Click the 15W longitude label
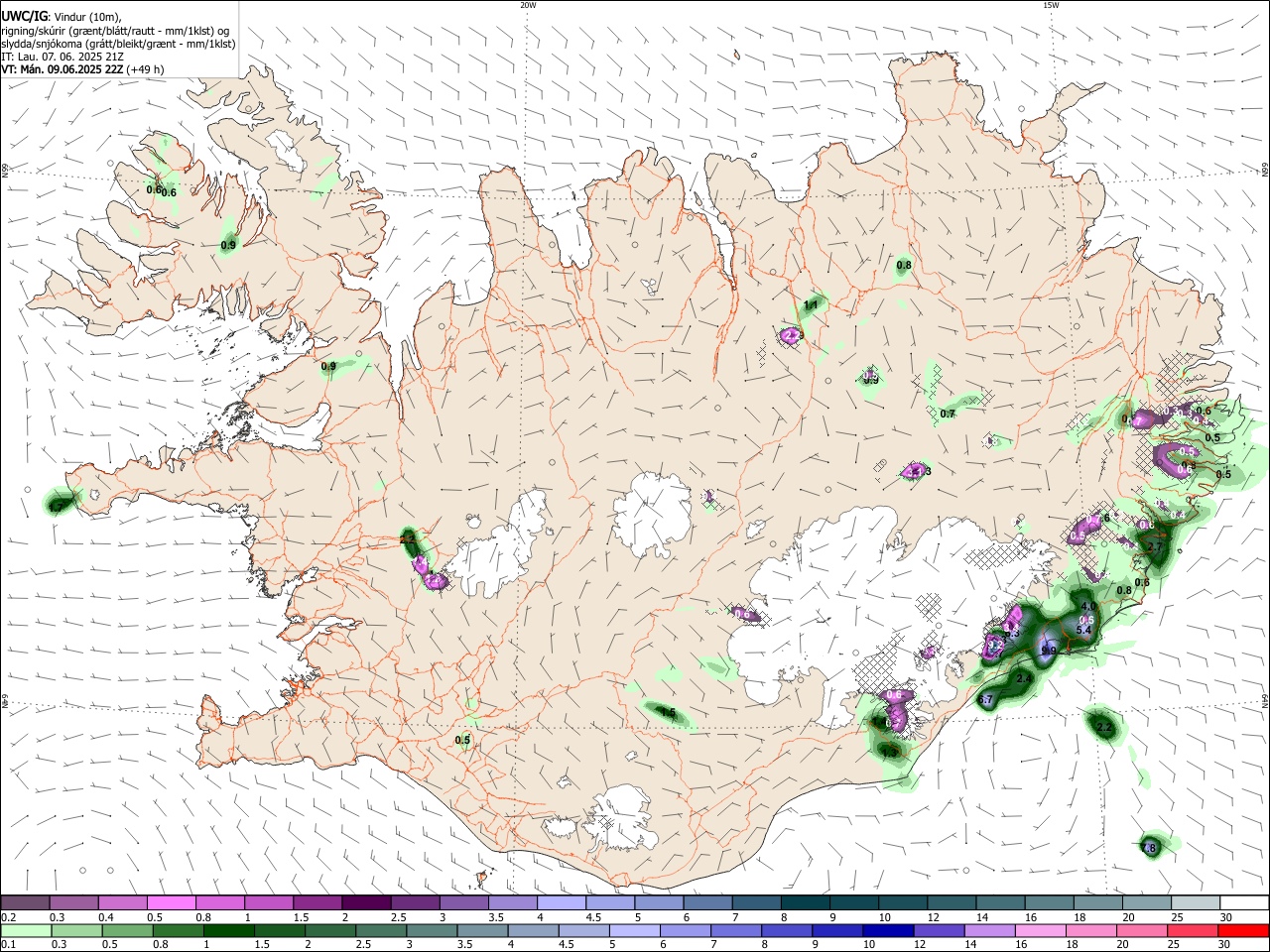Image resolution: width=1270 pixels, height=952 pixels. click(1051, 5)
